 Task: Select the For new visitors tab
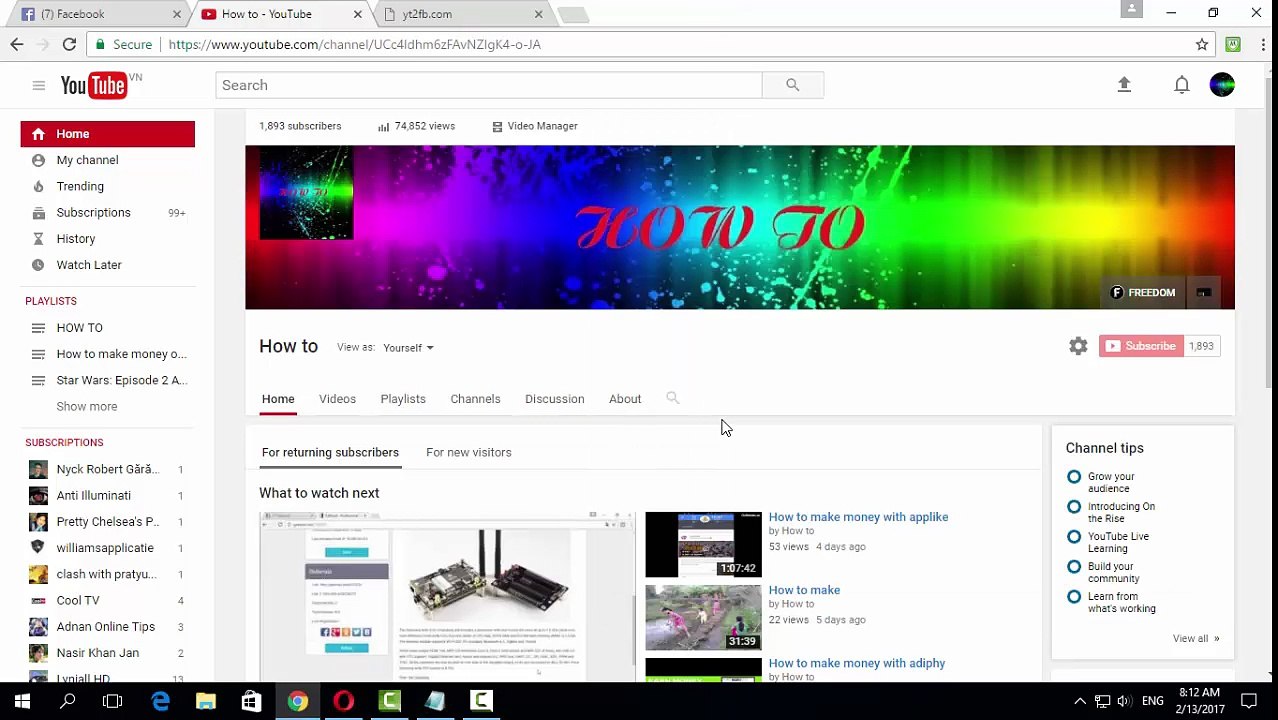468,452
